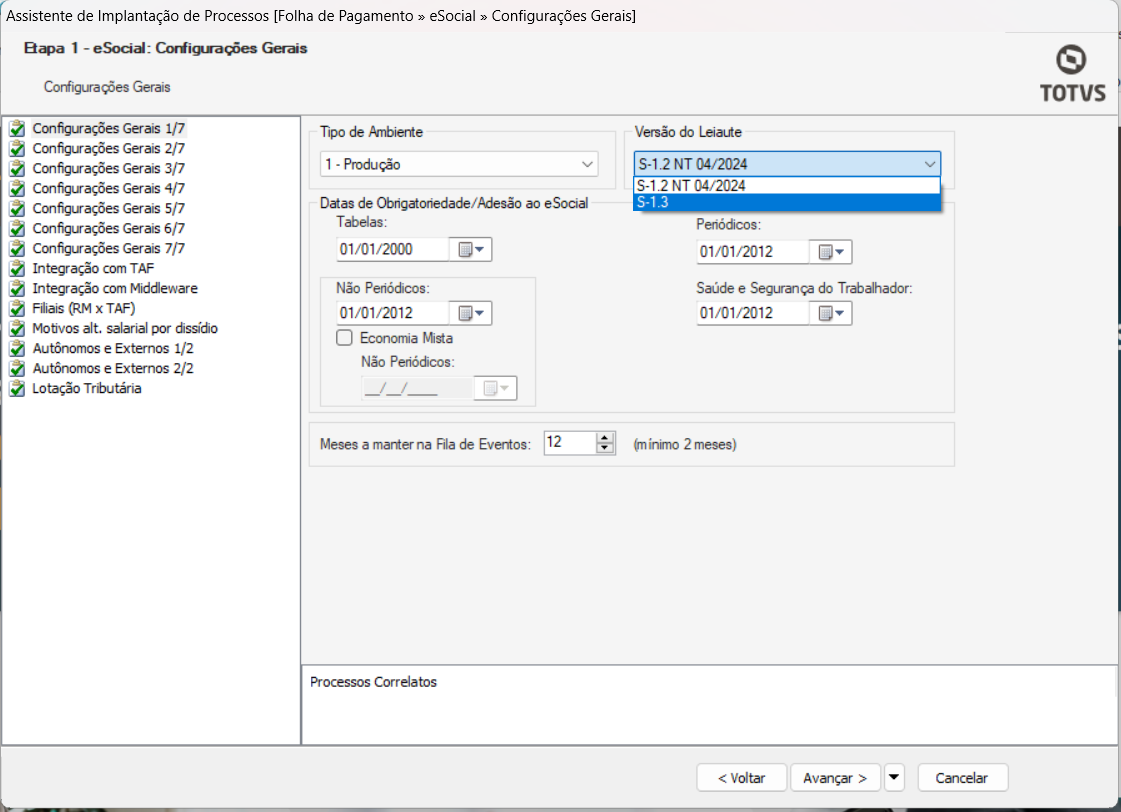Open the calendar picker for Saúde e Segurança do Trabalhador
1121x812 pixels.
coord(831,313)
